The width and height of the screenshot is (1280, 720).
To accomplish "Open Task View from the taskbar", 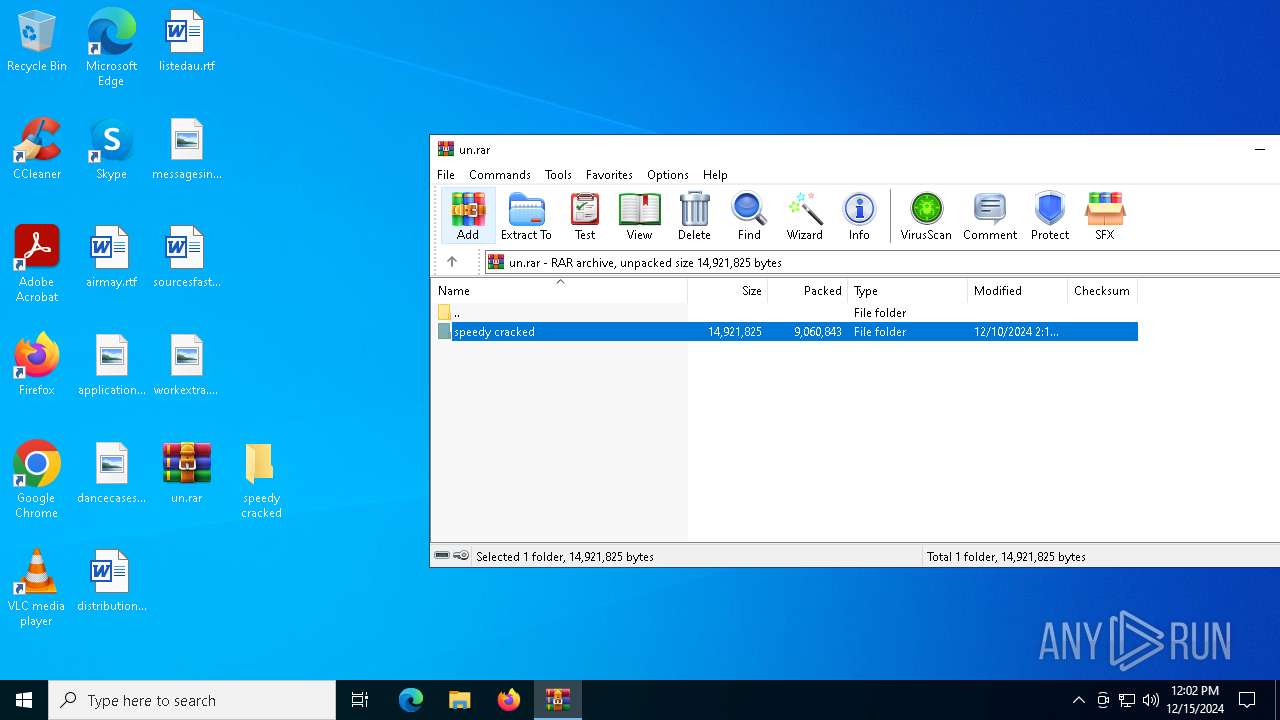I will pos(360,700).
